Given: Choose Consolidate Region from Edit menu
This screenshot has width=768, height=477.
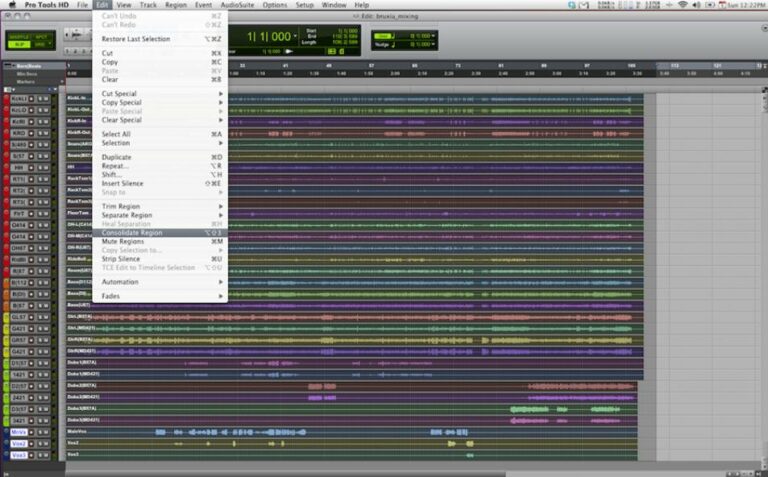Looking at the screenshot, I should coord(162,233).
